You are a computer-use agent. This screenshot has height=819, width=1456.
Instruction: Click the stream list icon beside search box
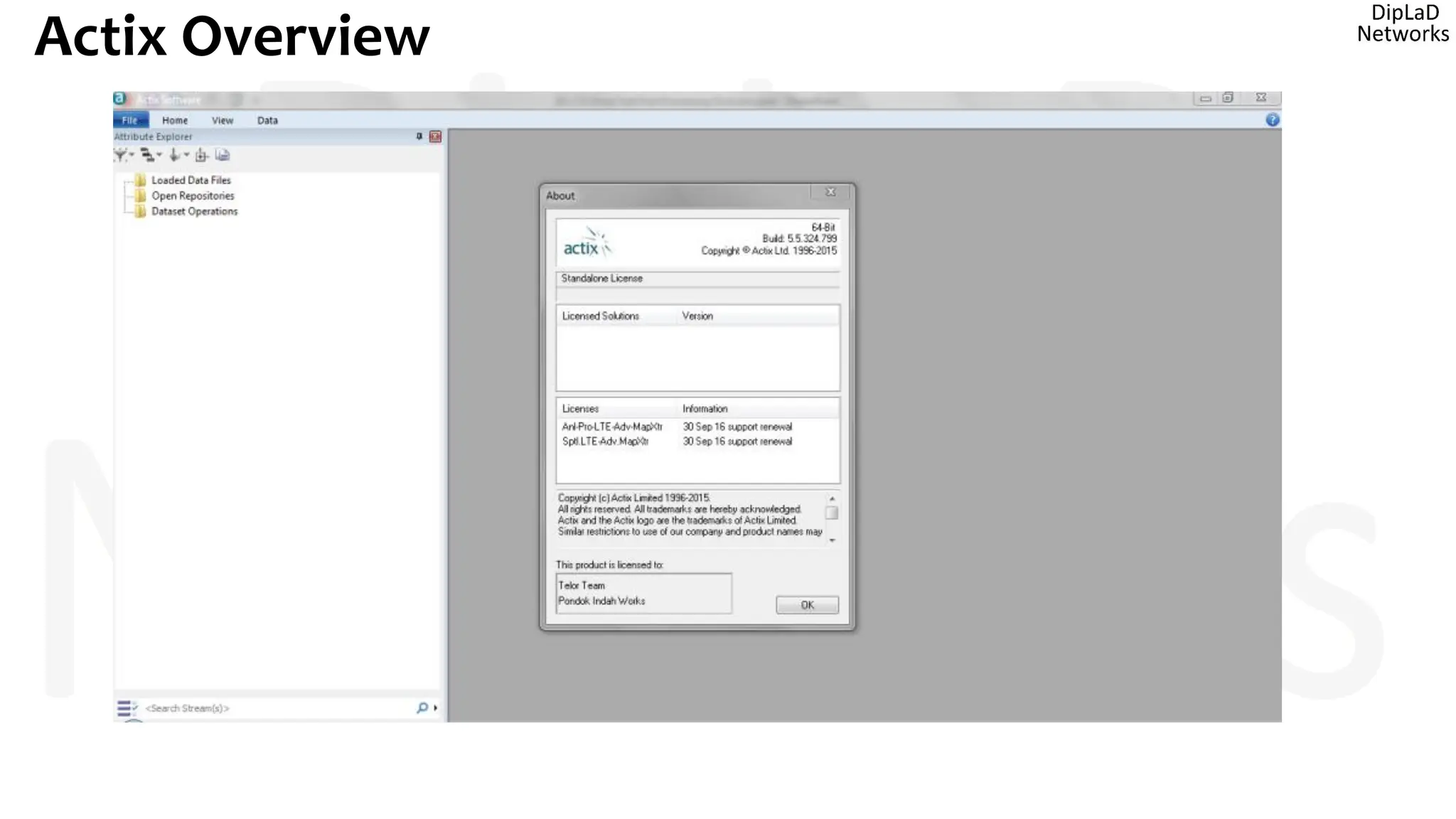pyautogui.click(x=126, y=708)
